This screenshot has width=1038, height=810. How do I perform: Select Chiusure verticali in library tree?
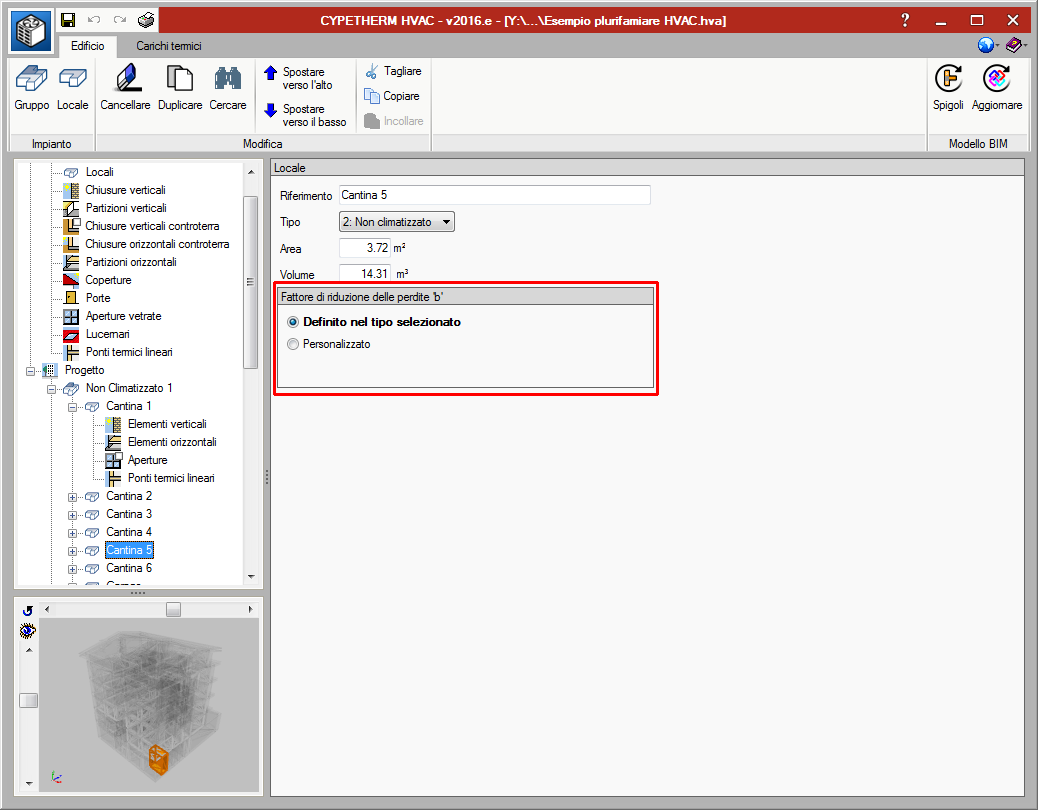(125, 190)
